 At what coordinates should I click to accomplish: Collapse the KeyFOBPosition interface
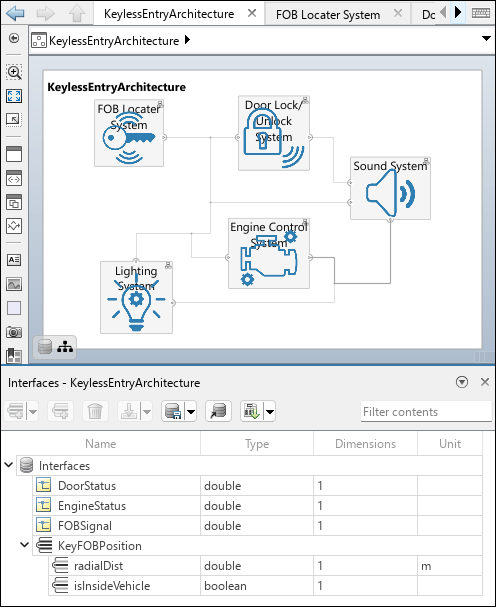pyautogui.click(x=24, y=545)
